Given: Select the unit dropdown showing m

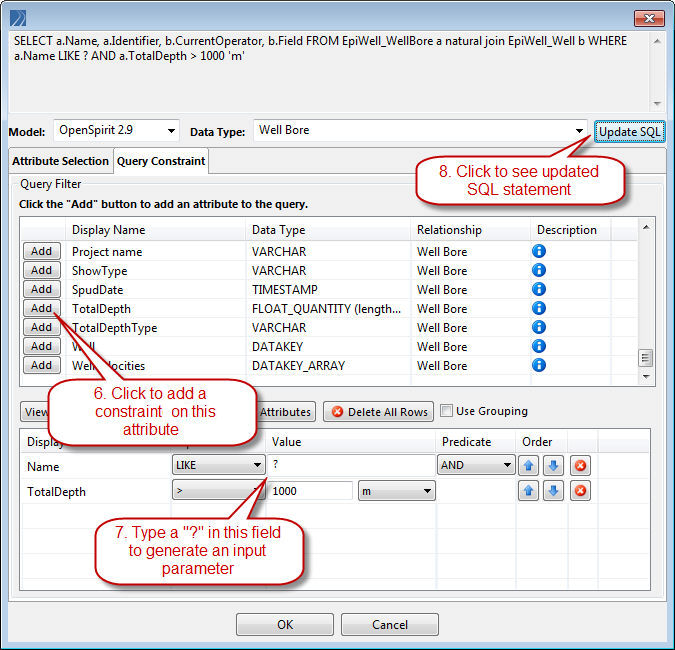Looking at the screenshot, I should (x=396, y=491).
